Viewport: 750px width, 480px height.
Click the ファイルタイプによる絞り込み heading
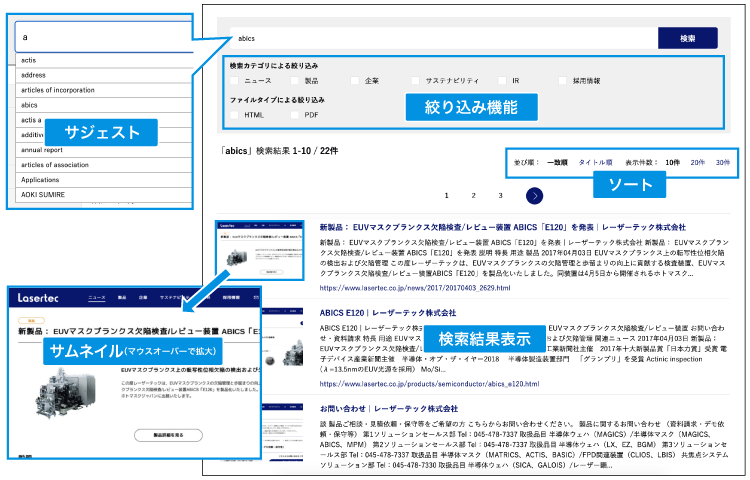point(277,100)
